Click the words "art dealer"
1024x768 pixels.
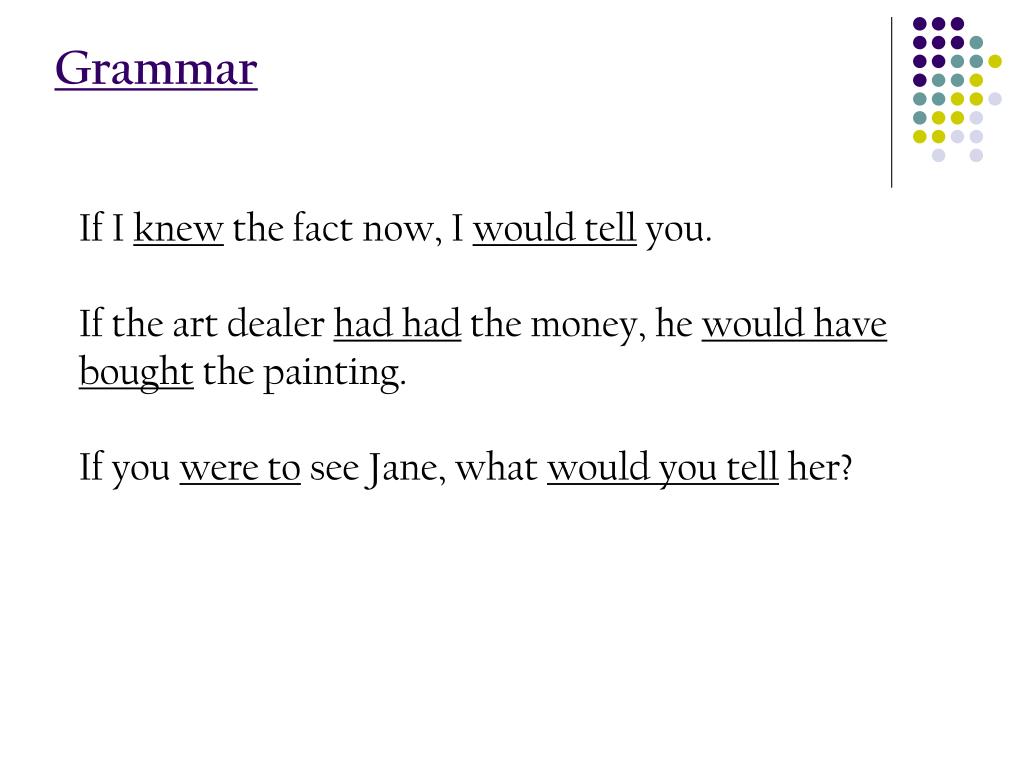248,323
